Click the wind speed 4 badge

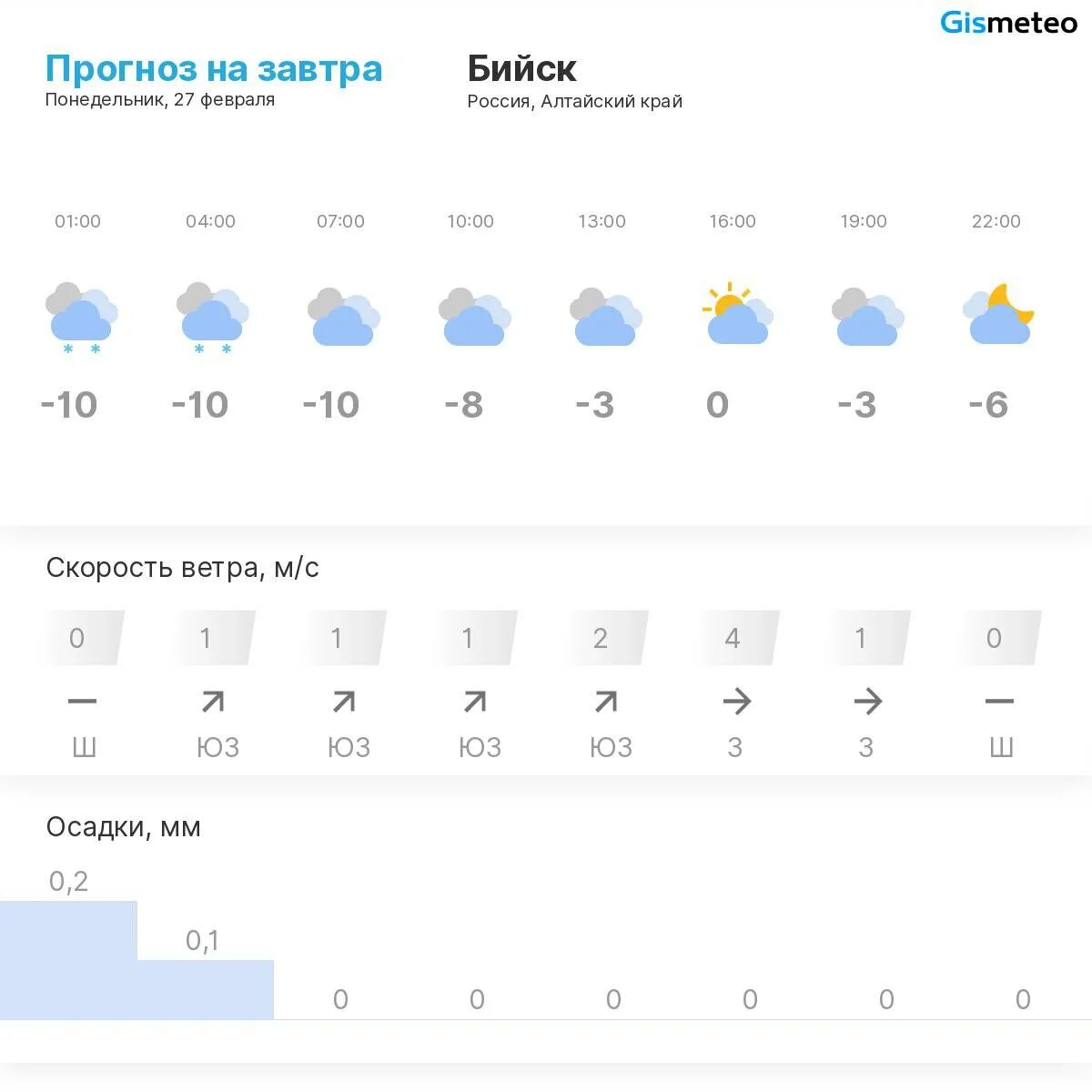coord(736,638)
